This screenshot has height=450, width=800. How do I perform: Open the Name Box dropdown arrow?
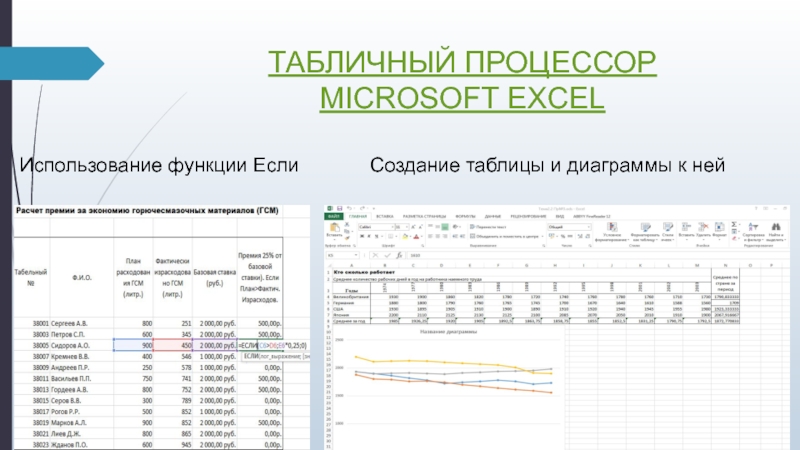click(x=356, y=255)
